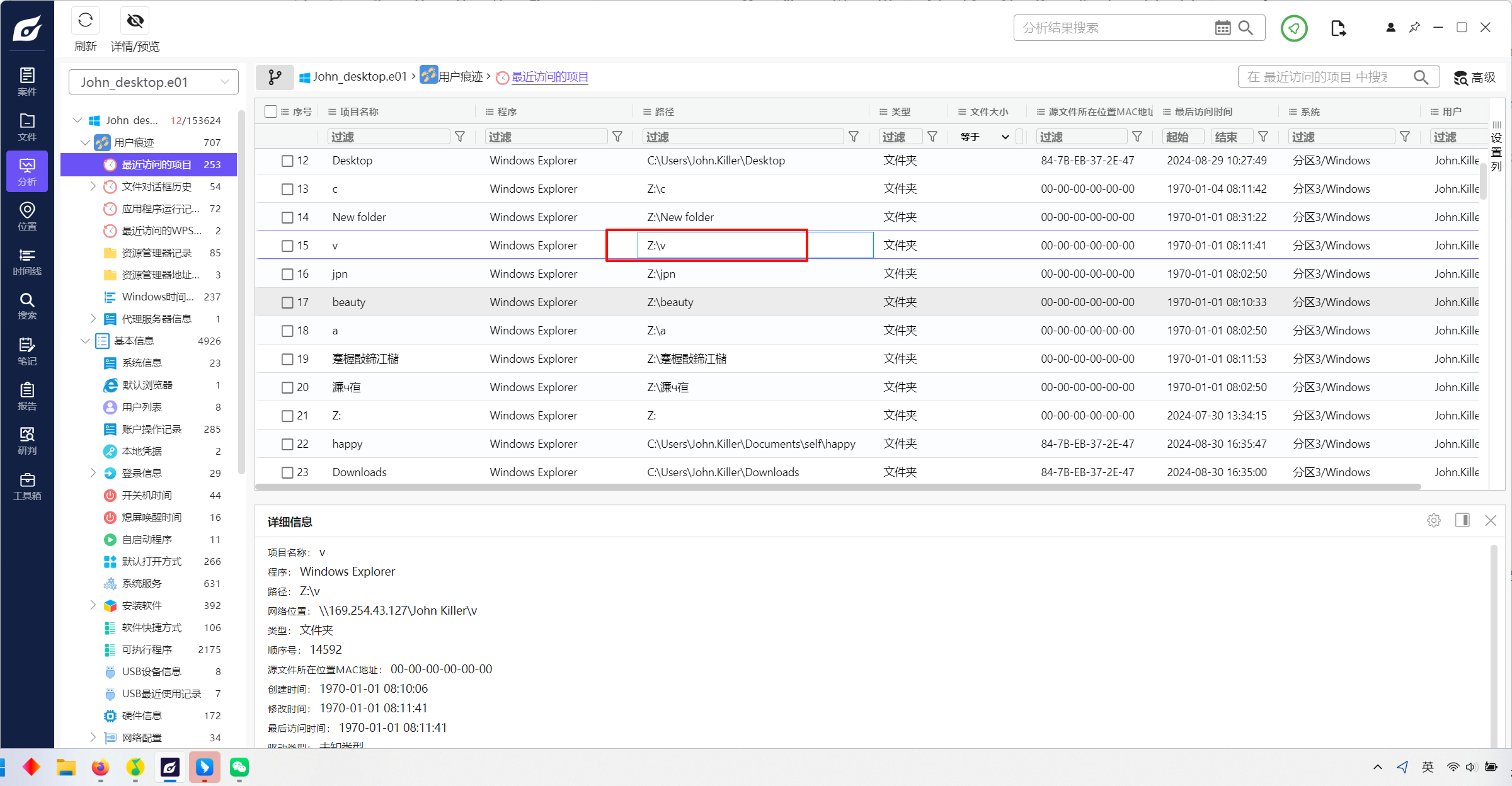This screenshot has height=786, width=1512.
Task: Click the branch tree icon beside breadcrumb
Action: coord(275,77)
